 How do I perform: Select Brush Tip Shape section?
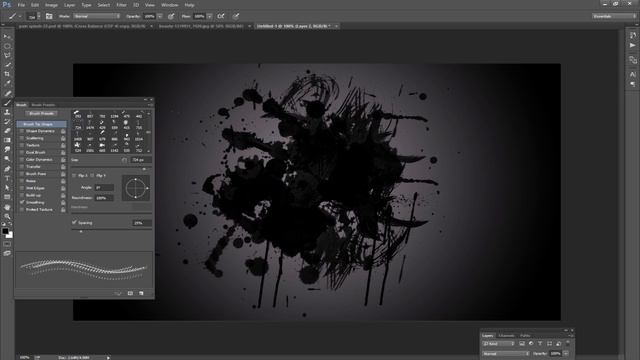(x=42, y=124)
